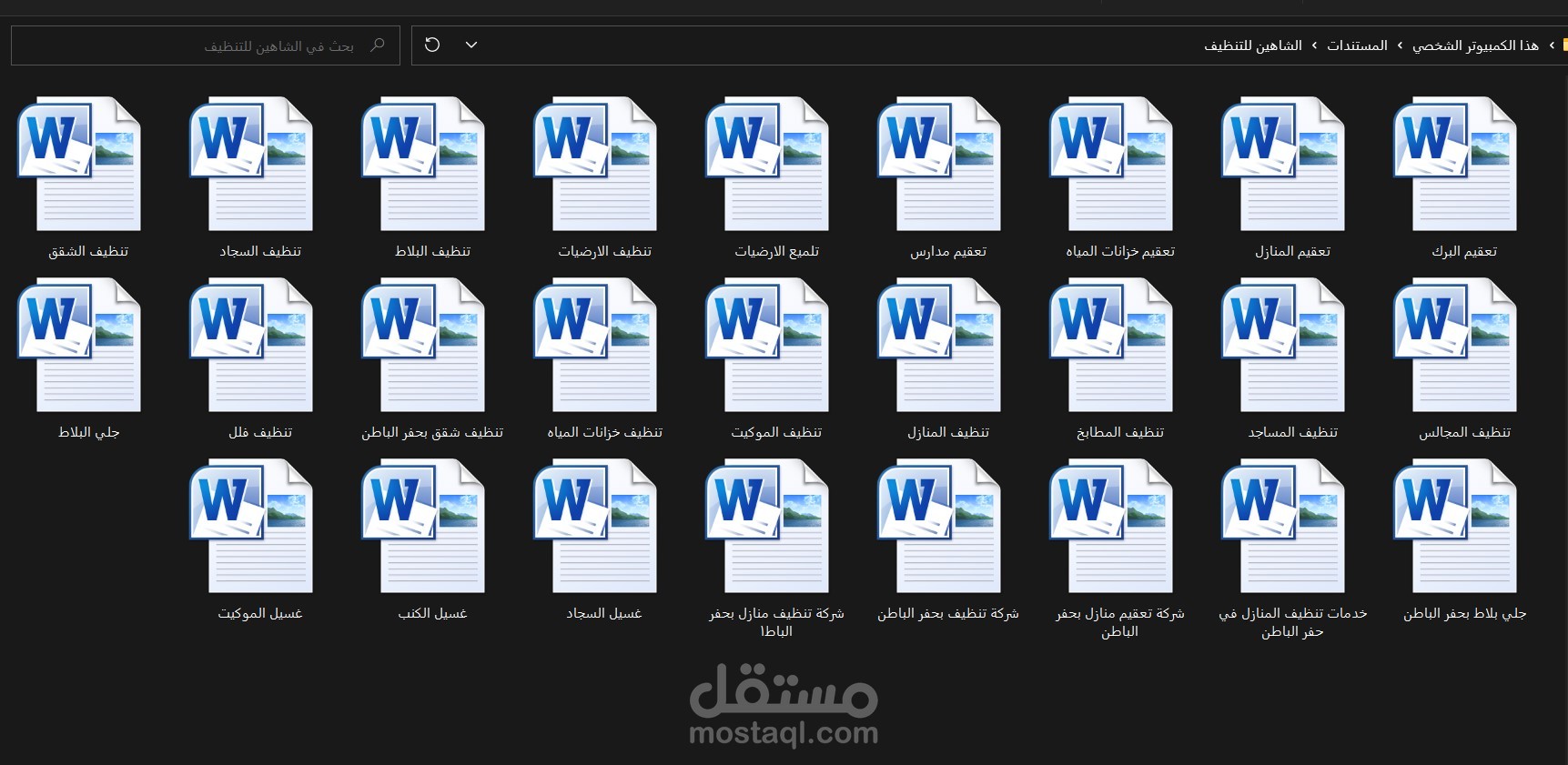Click the تنظيف المساجد document icon
This screenshot has height=765, width=1568.
point(1283,345)
